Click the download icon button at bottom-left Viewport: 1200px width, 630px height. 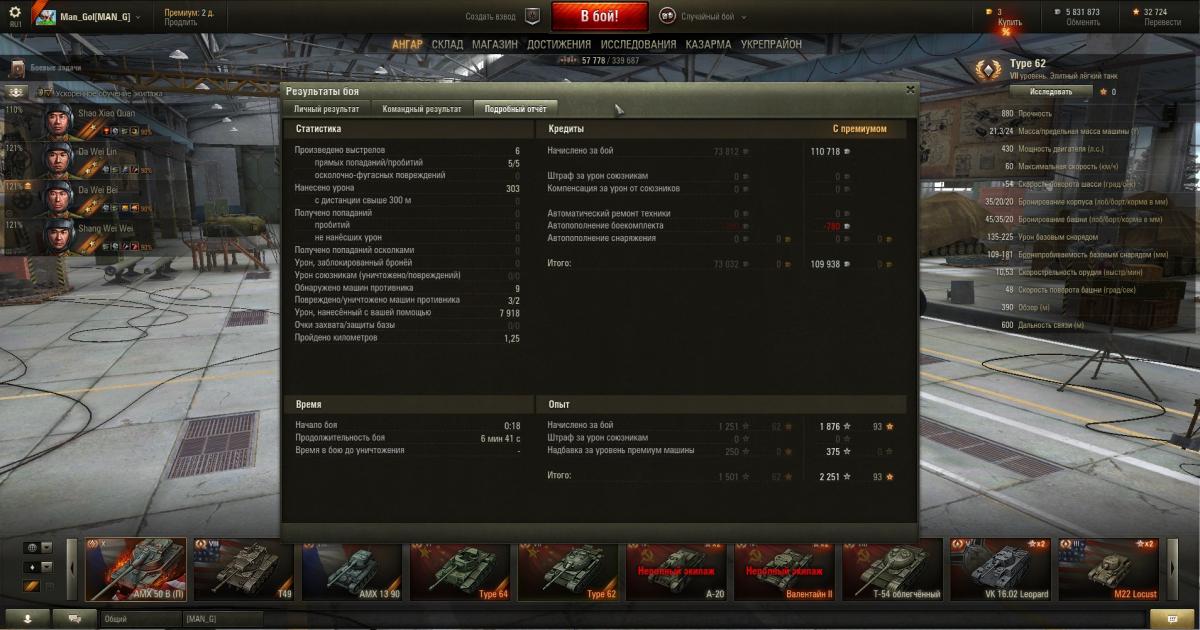25,619
